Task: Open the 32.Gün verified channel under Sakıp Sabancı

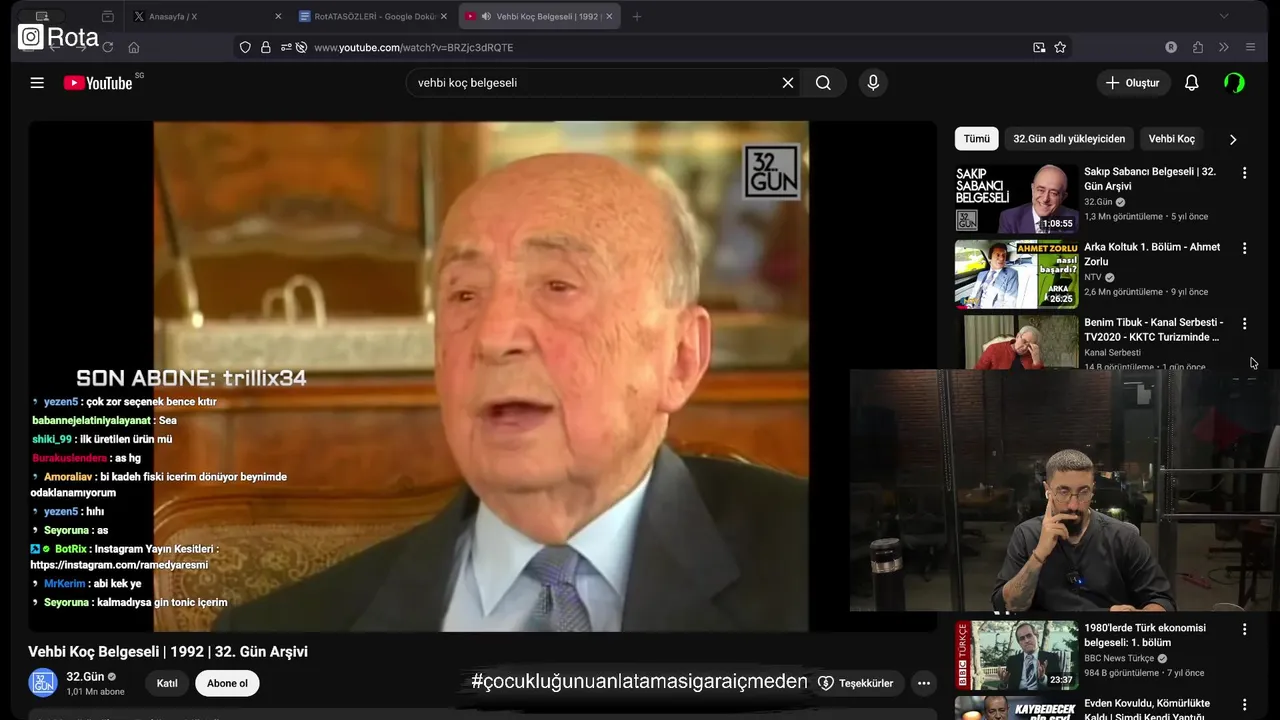Action: (1098, 202)
